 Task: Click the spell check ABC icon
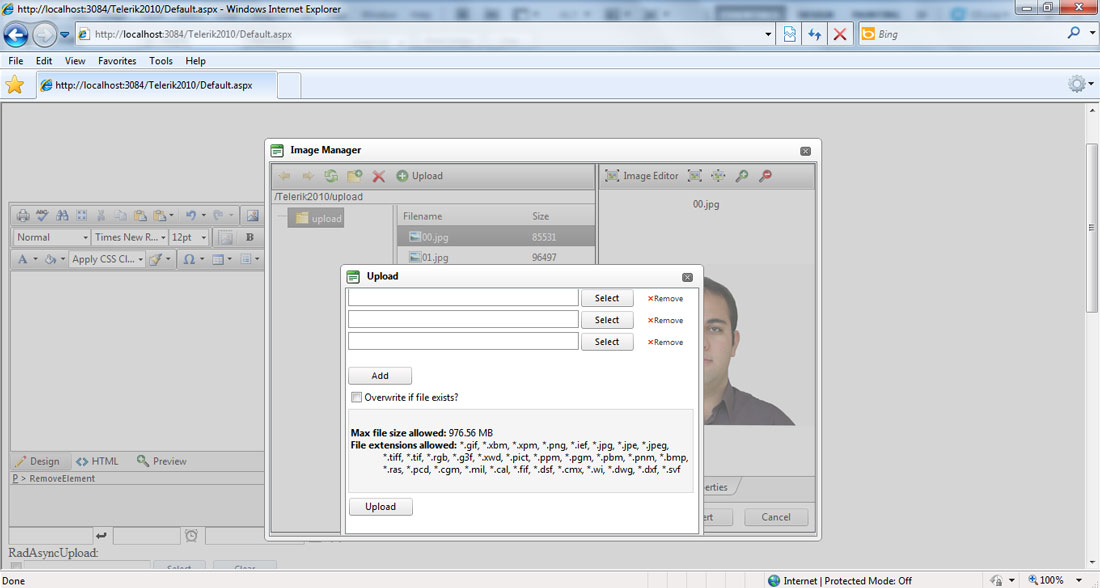click(x=42, y=215)
